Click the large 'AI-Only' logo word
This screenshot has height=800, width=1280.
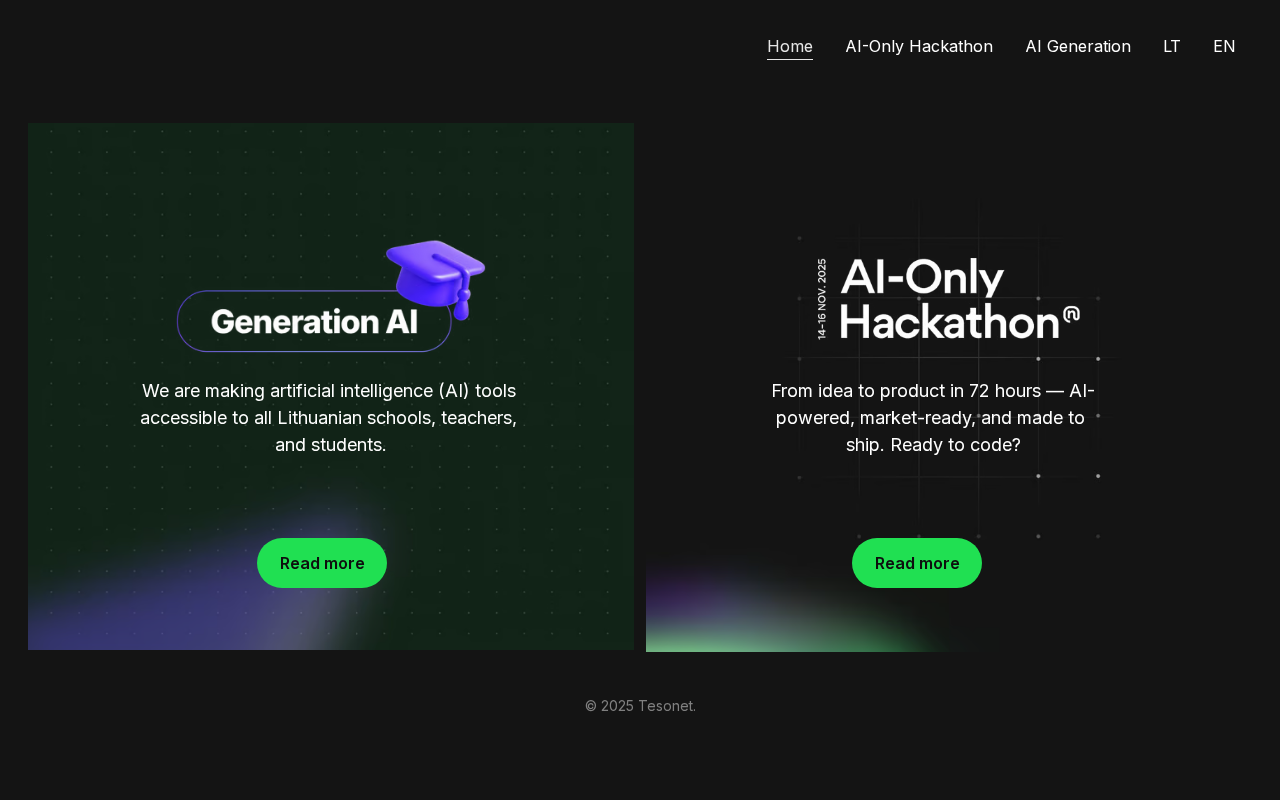(x=922, y=277)
